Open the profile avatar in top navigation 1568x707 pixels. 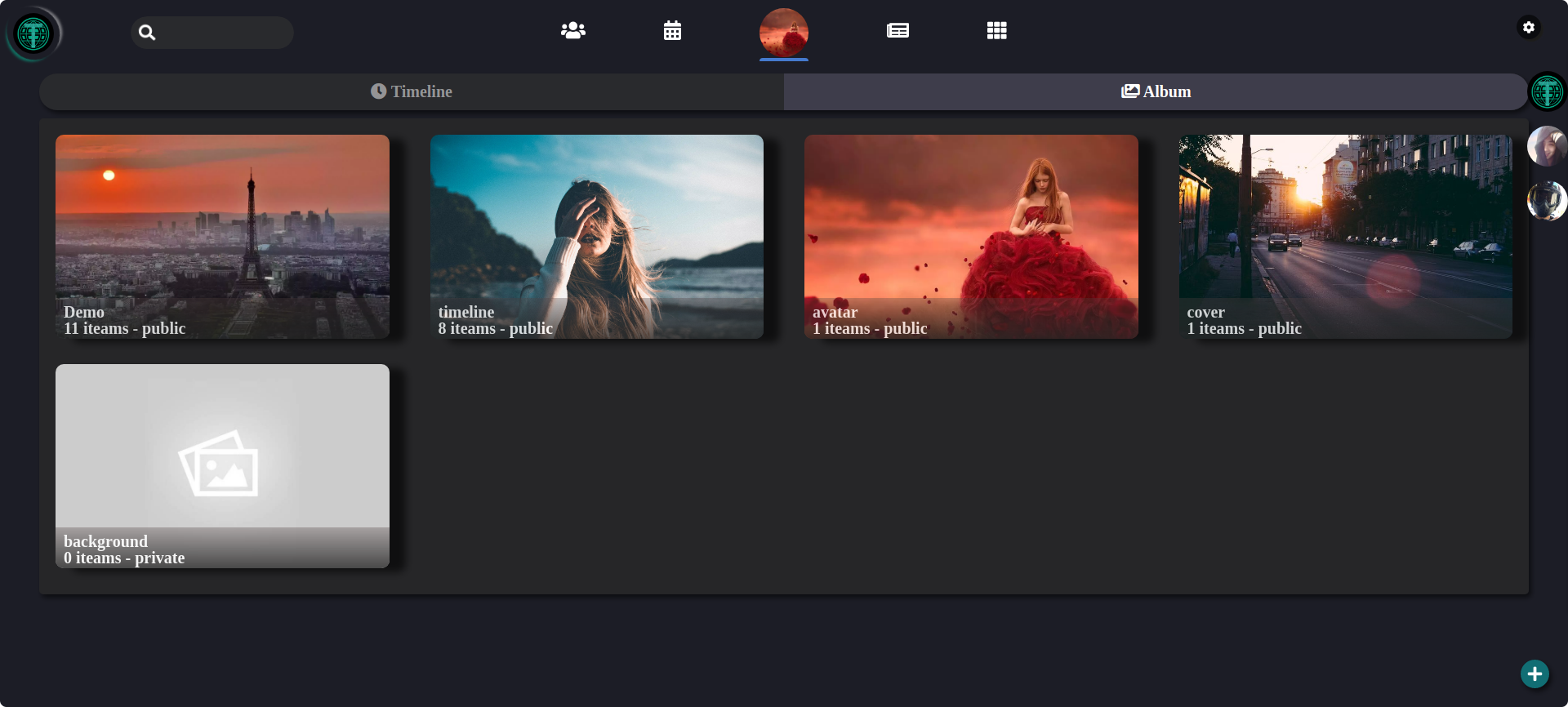(784, 33)
